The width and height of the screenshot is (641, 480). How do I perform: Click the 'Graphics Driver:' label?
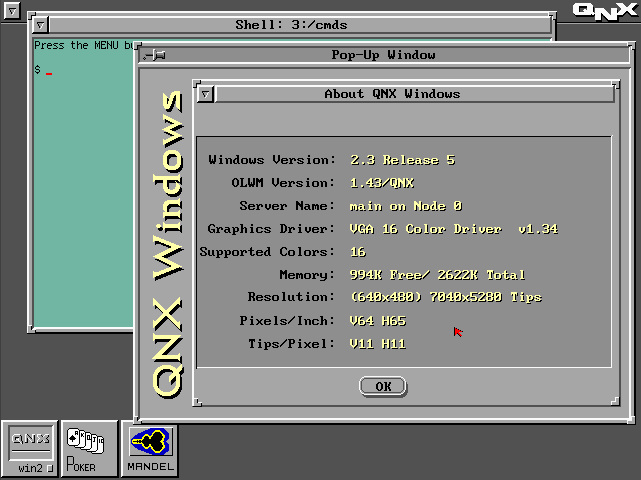click(271, 229)
